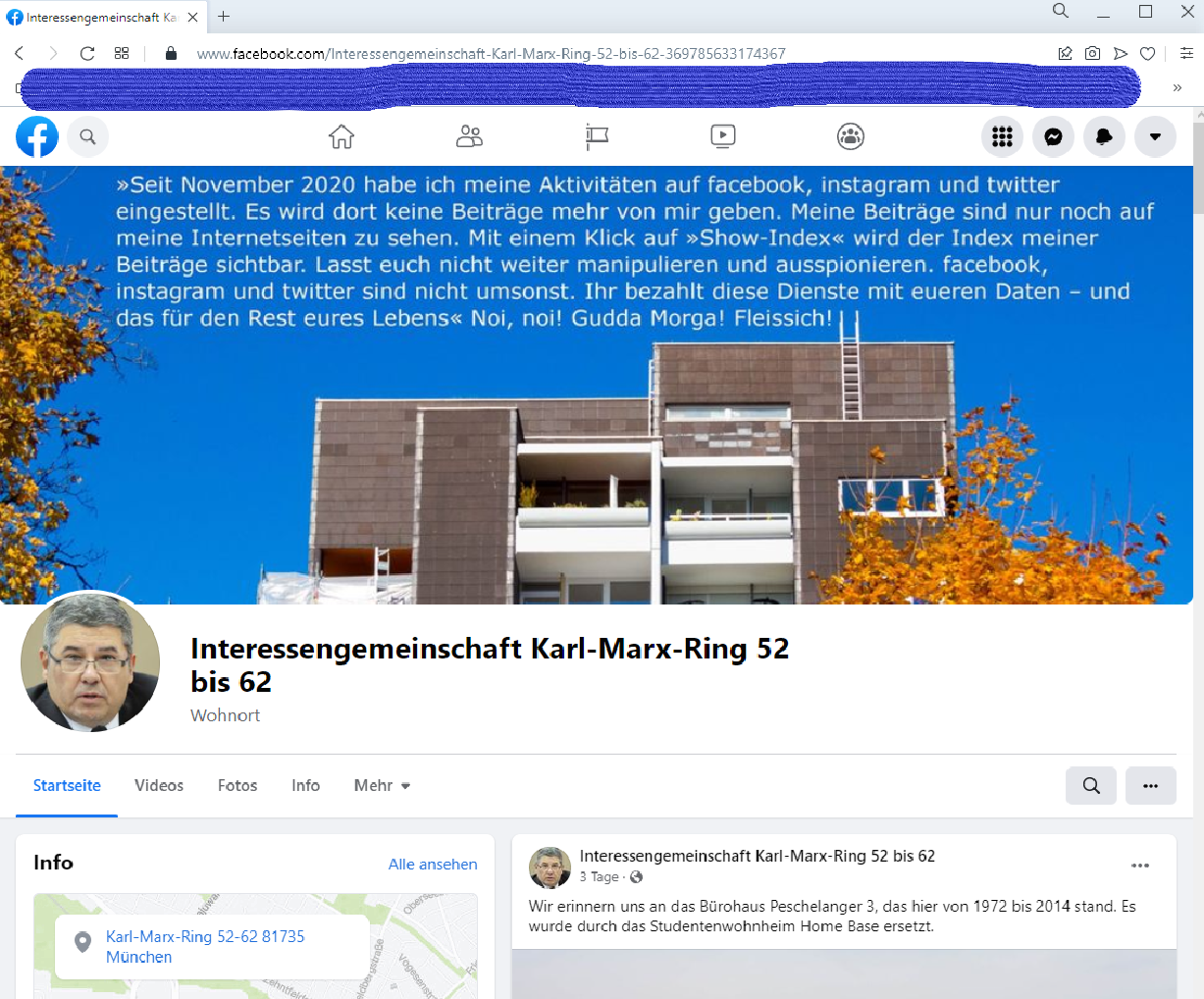
Task: Click the Facebook logo
Action: [x=37, y=136]
